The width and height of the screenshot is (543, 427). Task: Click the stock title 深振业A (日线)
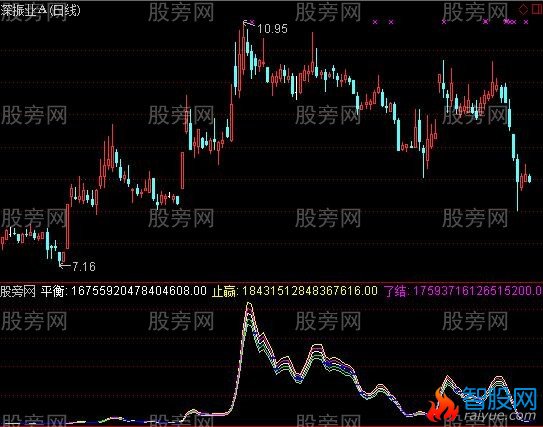click(40, 10)
